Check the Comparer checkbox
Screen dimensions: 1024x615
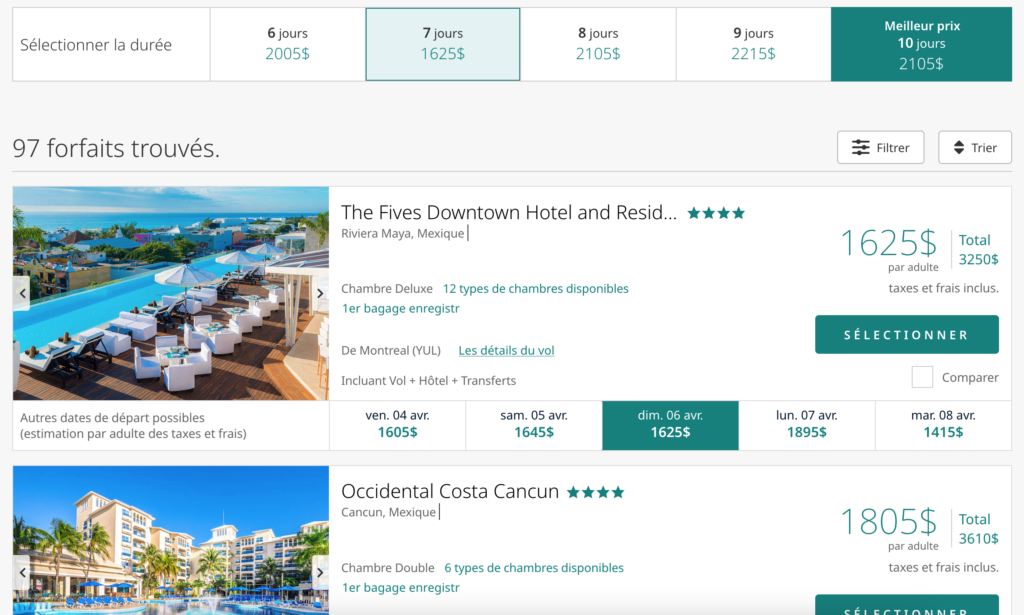click(x=922, y=377)
